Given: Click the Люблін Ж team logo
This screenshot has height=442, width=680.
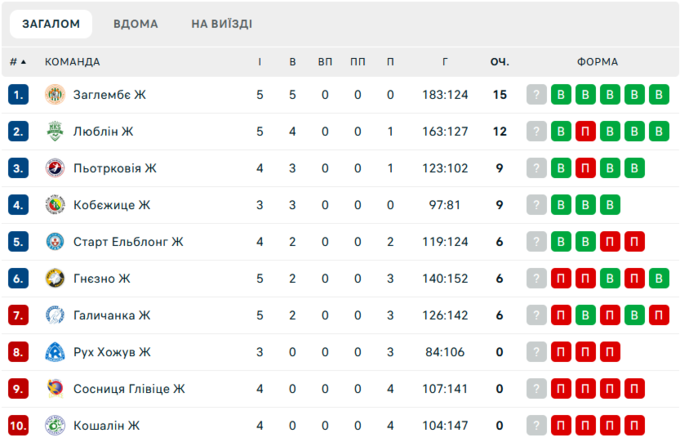Looking at the screenshot, I should click(x=55, y=131).
